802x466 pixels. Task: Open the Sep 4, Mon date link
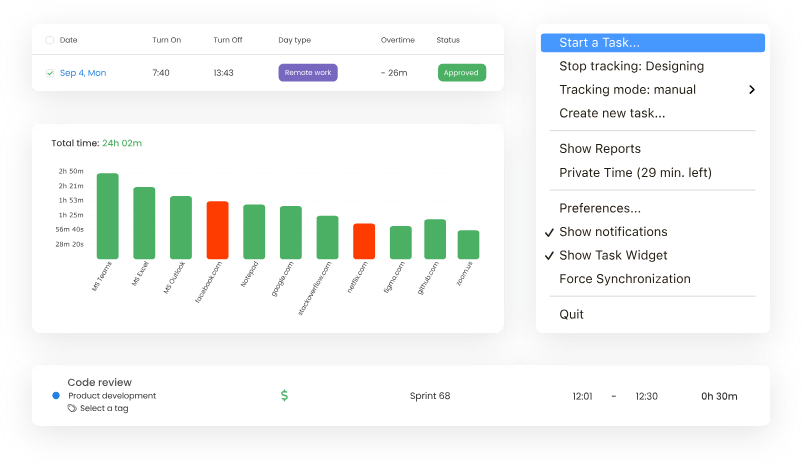(83, 73)
